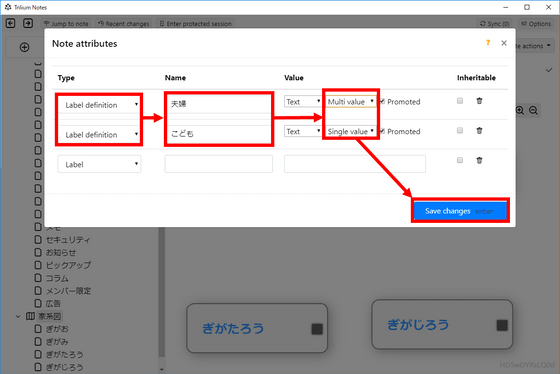
Task: Click the square handle on ぎがたろう box
Action: tap(317, 329)
